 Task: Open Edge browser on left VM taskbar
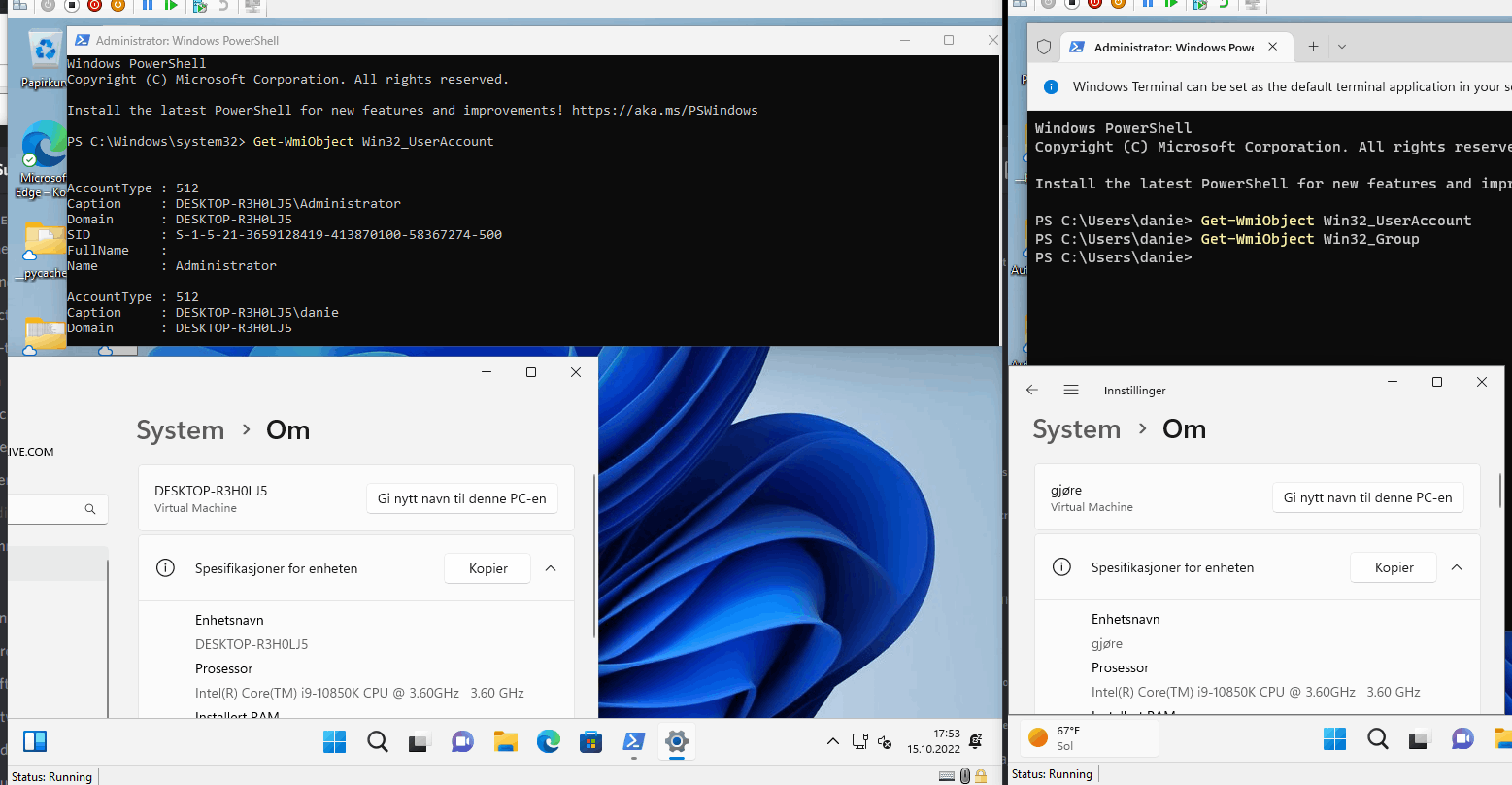[x=549, y=741]
